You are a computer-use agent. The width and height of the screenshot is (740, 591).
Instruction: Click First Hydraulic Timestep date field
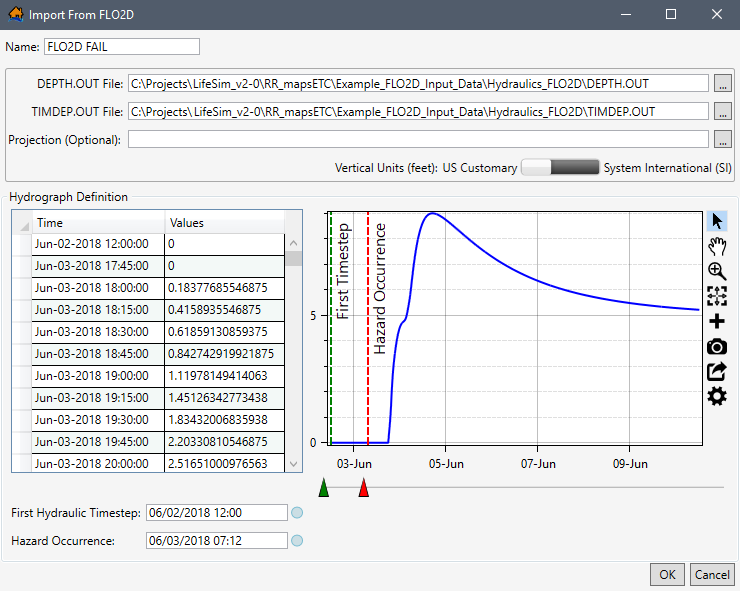pos(217,513)
